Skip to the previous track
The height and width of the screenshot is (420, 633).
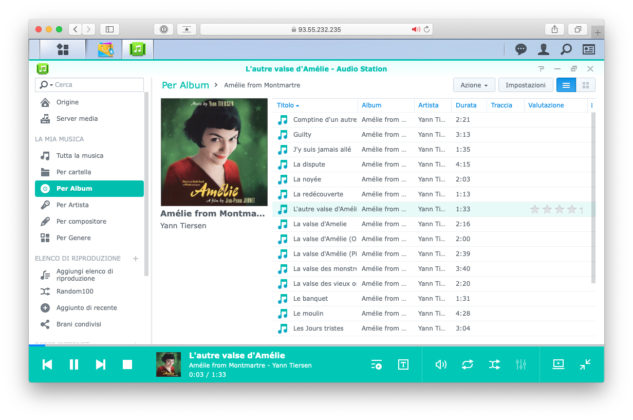47,365
